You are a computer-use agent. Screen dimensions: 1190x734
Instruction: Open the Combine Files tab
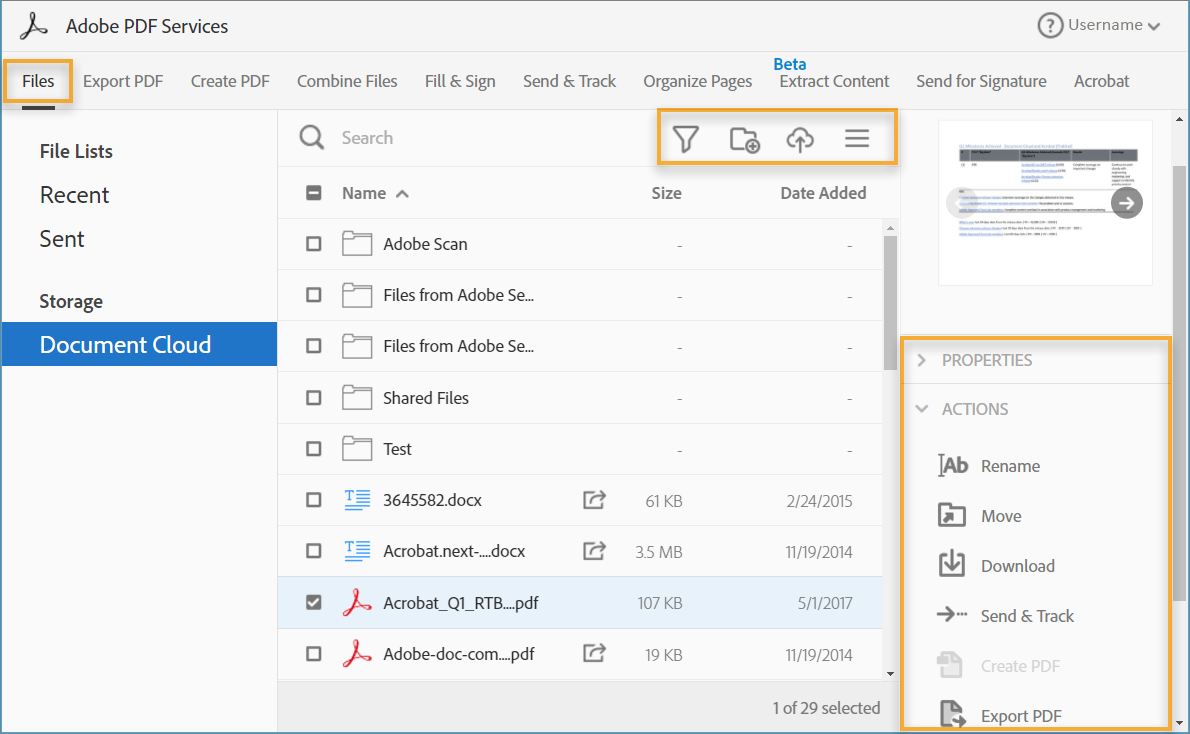[347, 81]
